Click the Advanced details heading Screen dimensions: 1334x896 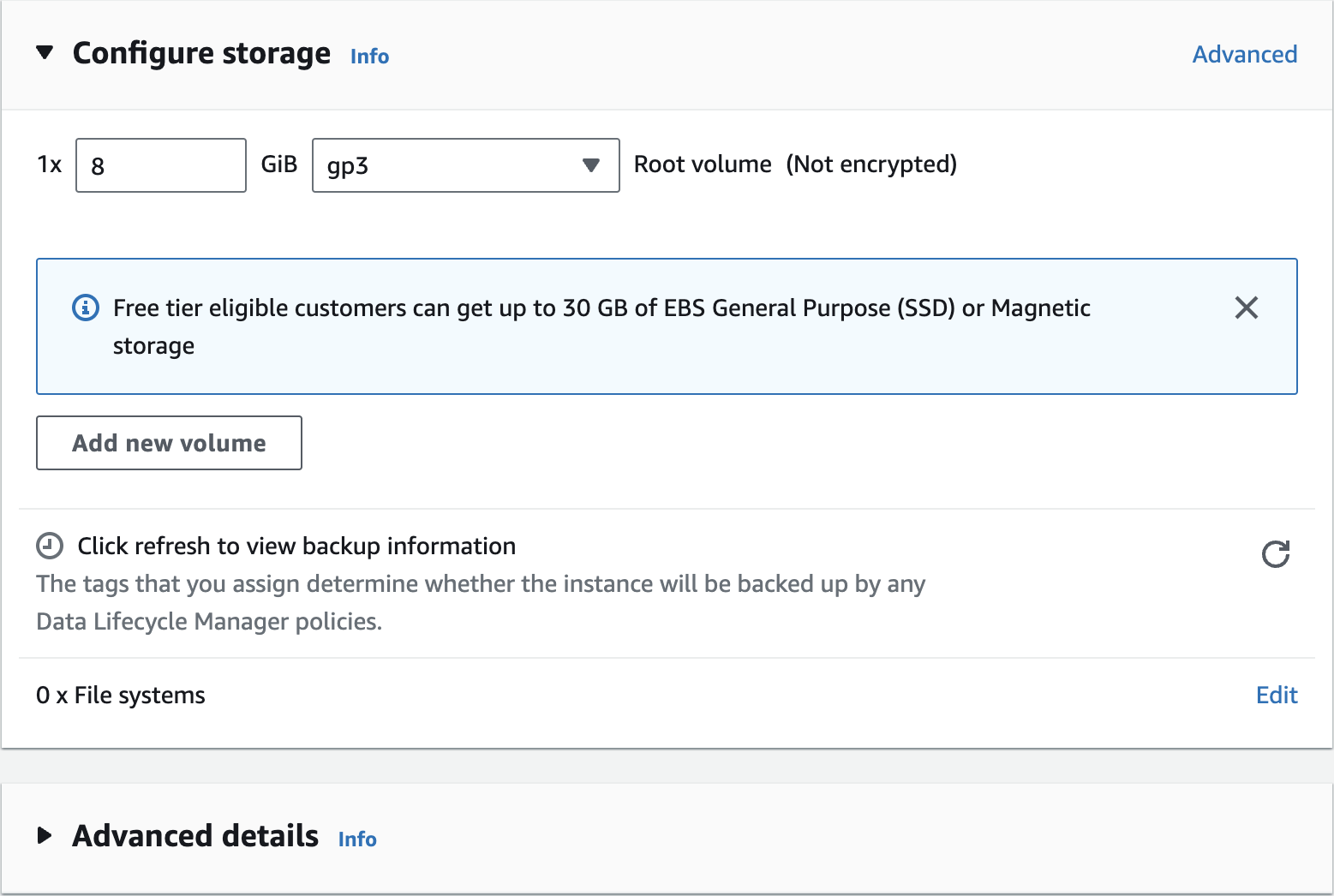point(195,836)
